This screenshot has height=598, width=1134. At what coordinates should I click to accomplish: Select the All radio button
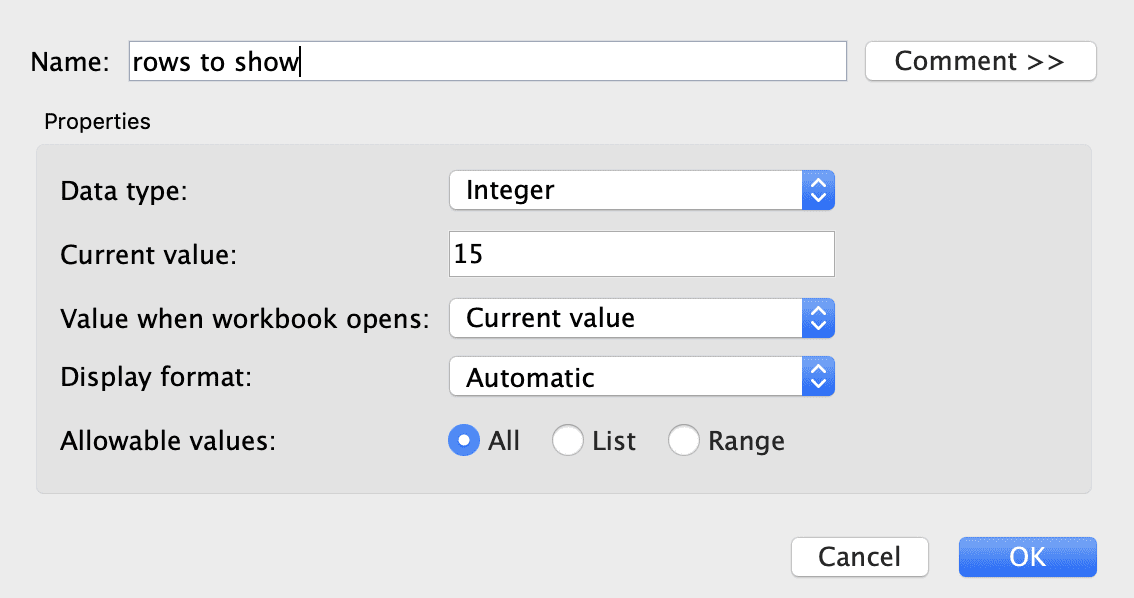tap(463, 440)
